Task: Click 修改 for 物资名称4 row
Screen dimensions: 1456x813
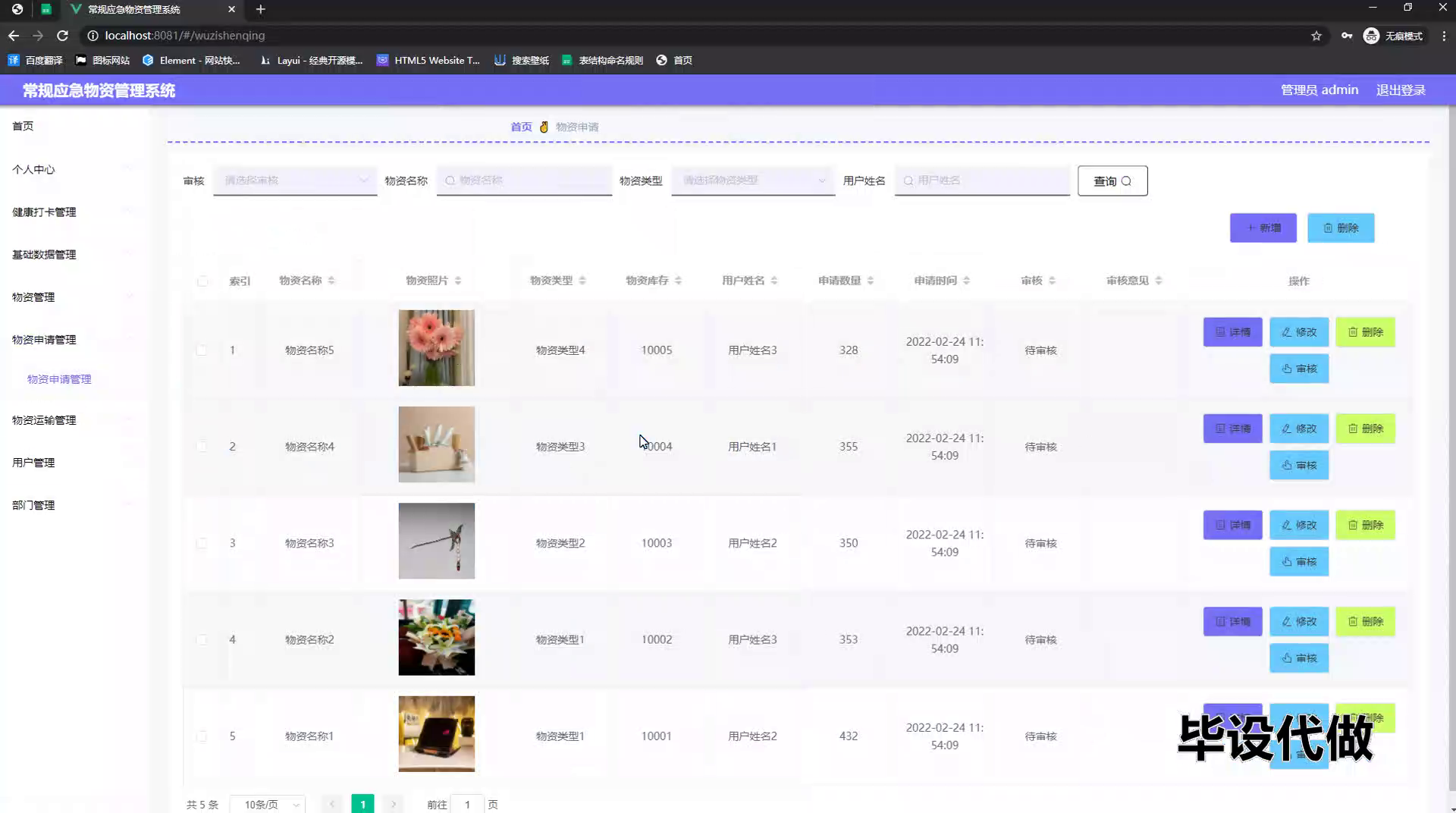Action: click(x=1299, y=428)
